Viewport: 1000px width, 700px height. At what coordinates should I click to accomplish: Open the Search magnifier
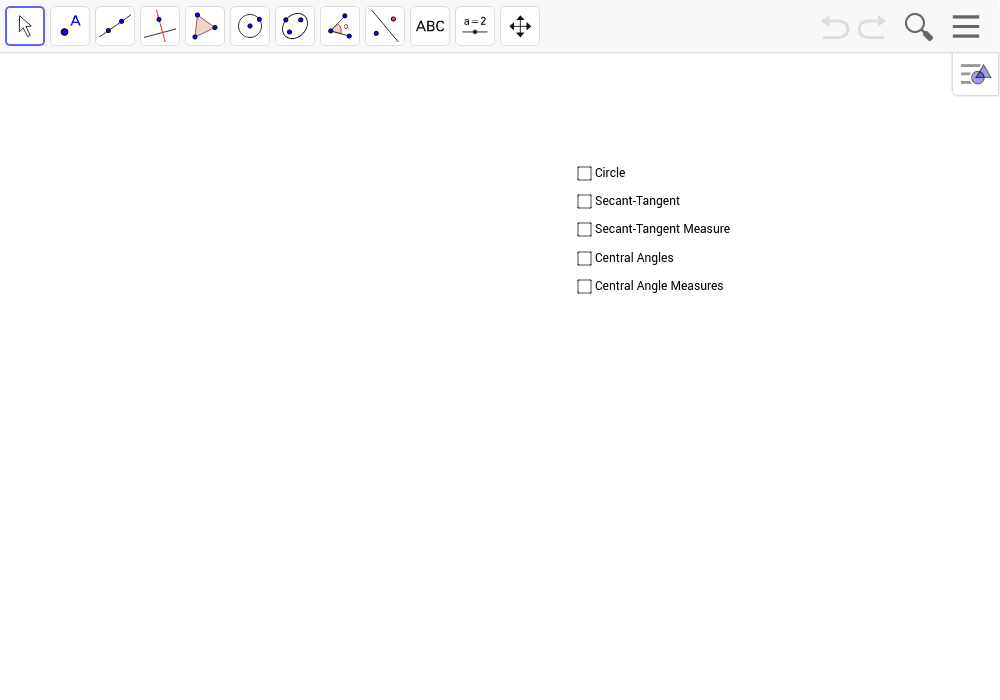click(918, 27)
